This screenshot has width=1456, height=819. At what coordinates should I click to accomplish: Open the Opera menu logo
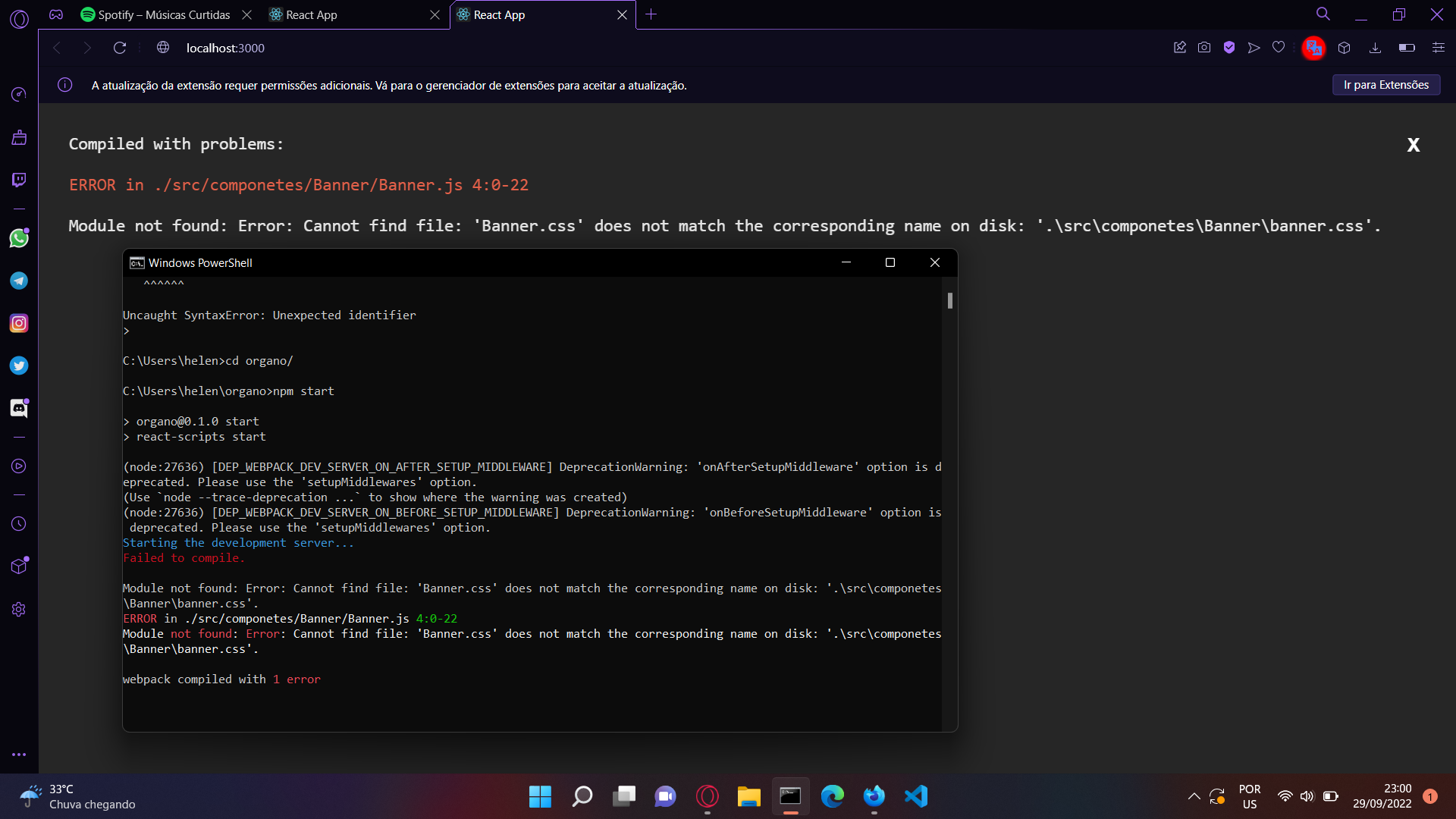click(19, 19)
